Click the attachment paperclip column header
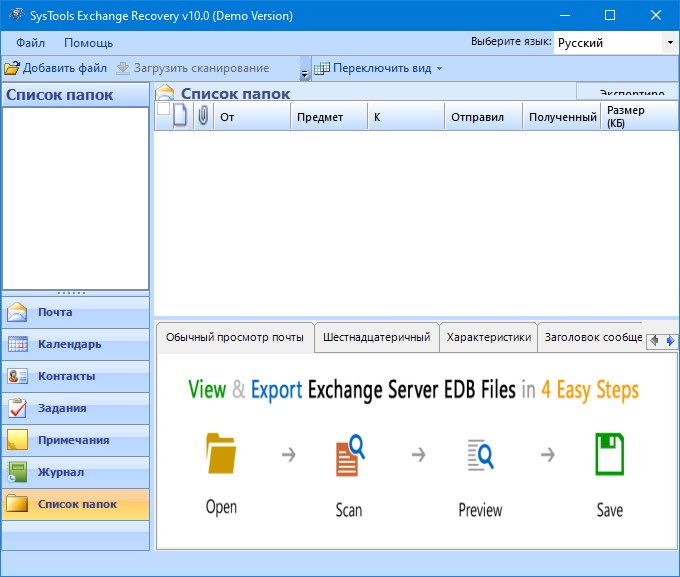Image resolution: width=680 pixels, height=577 pixels. coord(203,116)
